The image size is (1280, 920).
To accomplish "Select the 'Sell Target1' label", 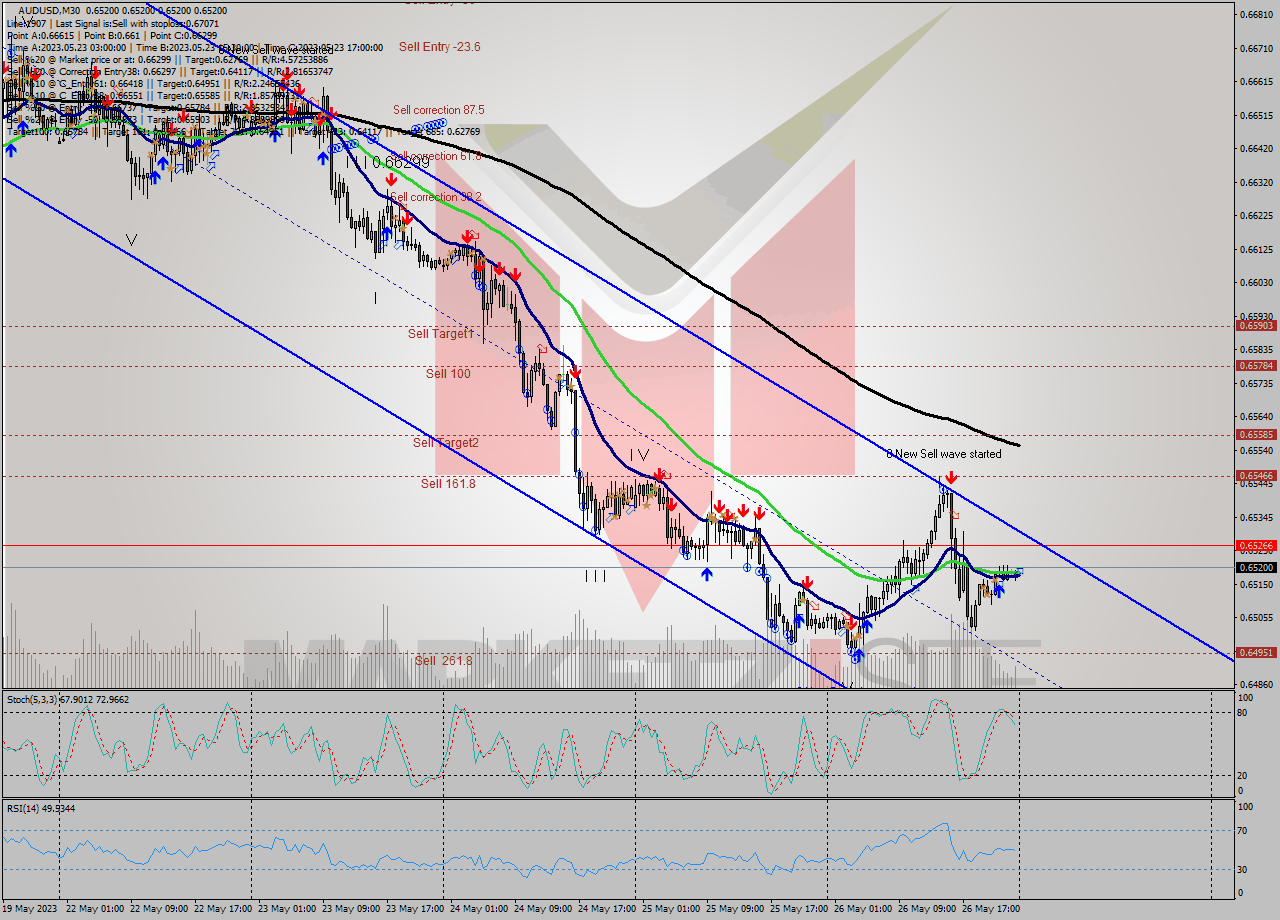I will coord(440,334).
